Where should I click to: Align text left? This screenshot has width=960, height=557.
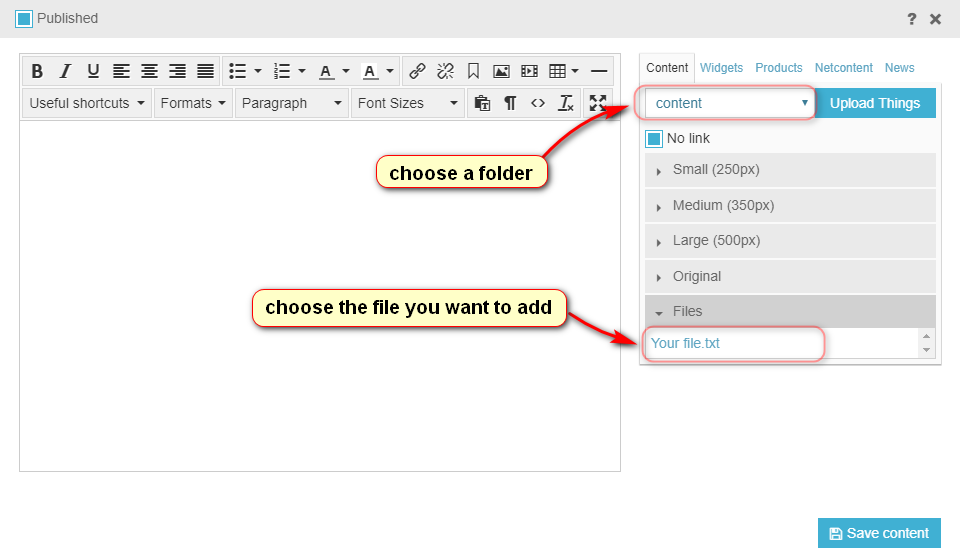[121, 71]
